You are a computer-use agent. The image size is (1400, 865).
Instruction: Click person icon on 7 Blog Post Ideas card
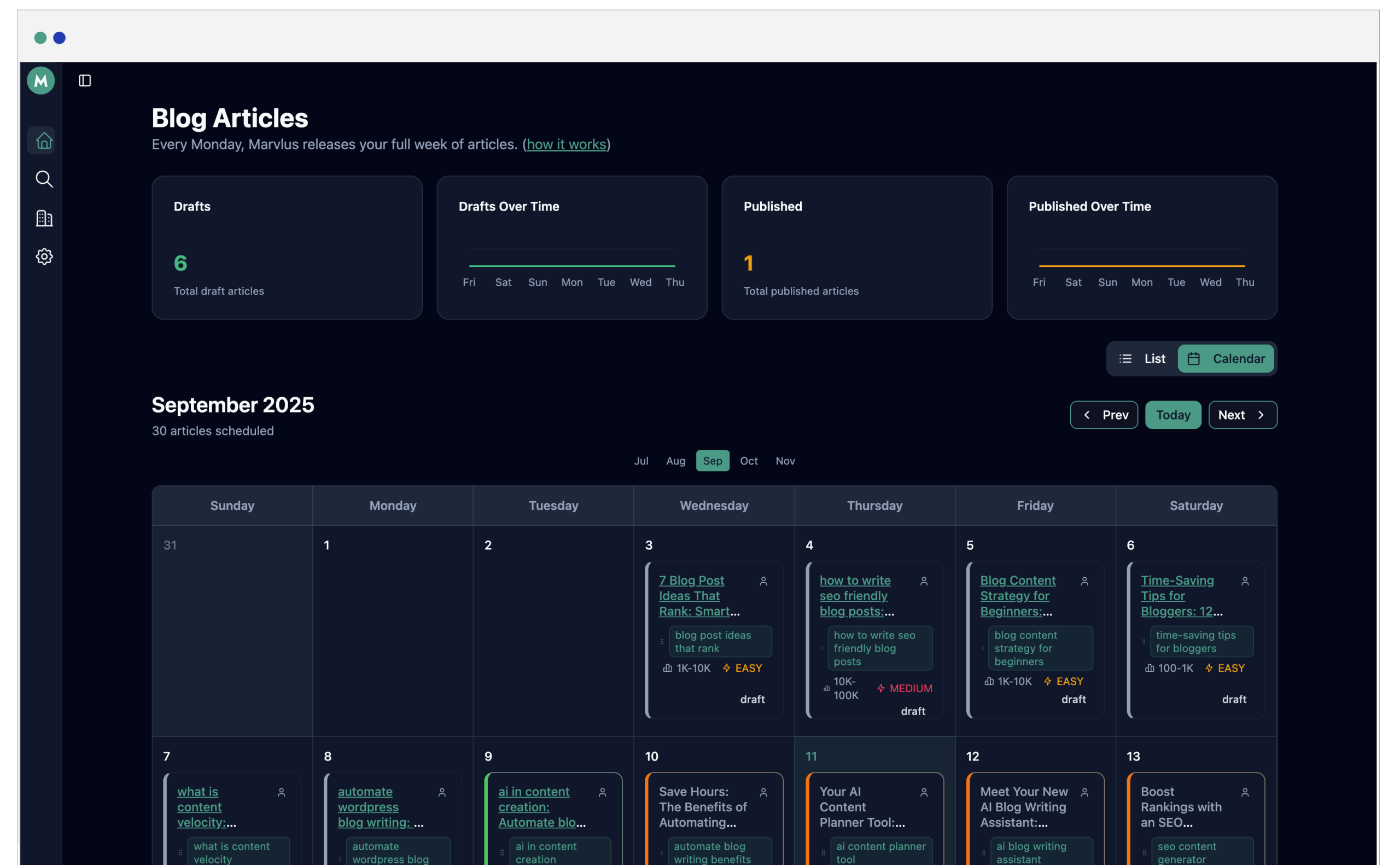point(763,581)
